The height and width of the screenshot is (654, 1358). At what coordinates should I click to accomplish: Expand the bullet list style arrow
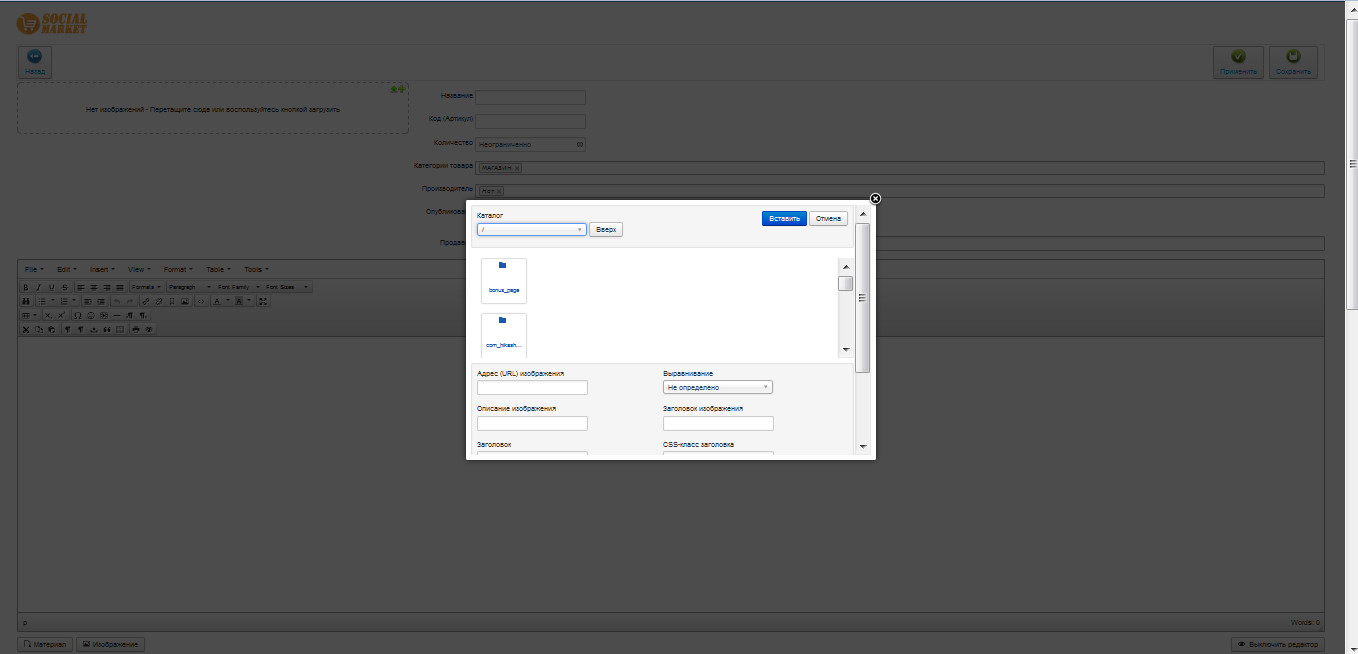(x=53, y=301)
